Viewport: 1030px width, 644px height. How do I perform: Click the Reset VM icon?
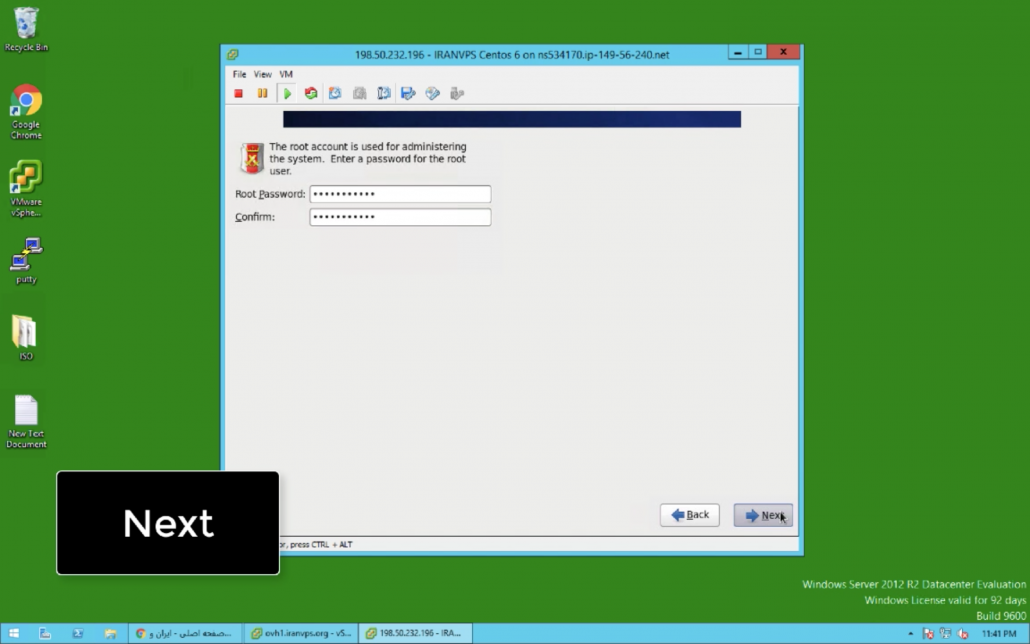311,94
